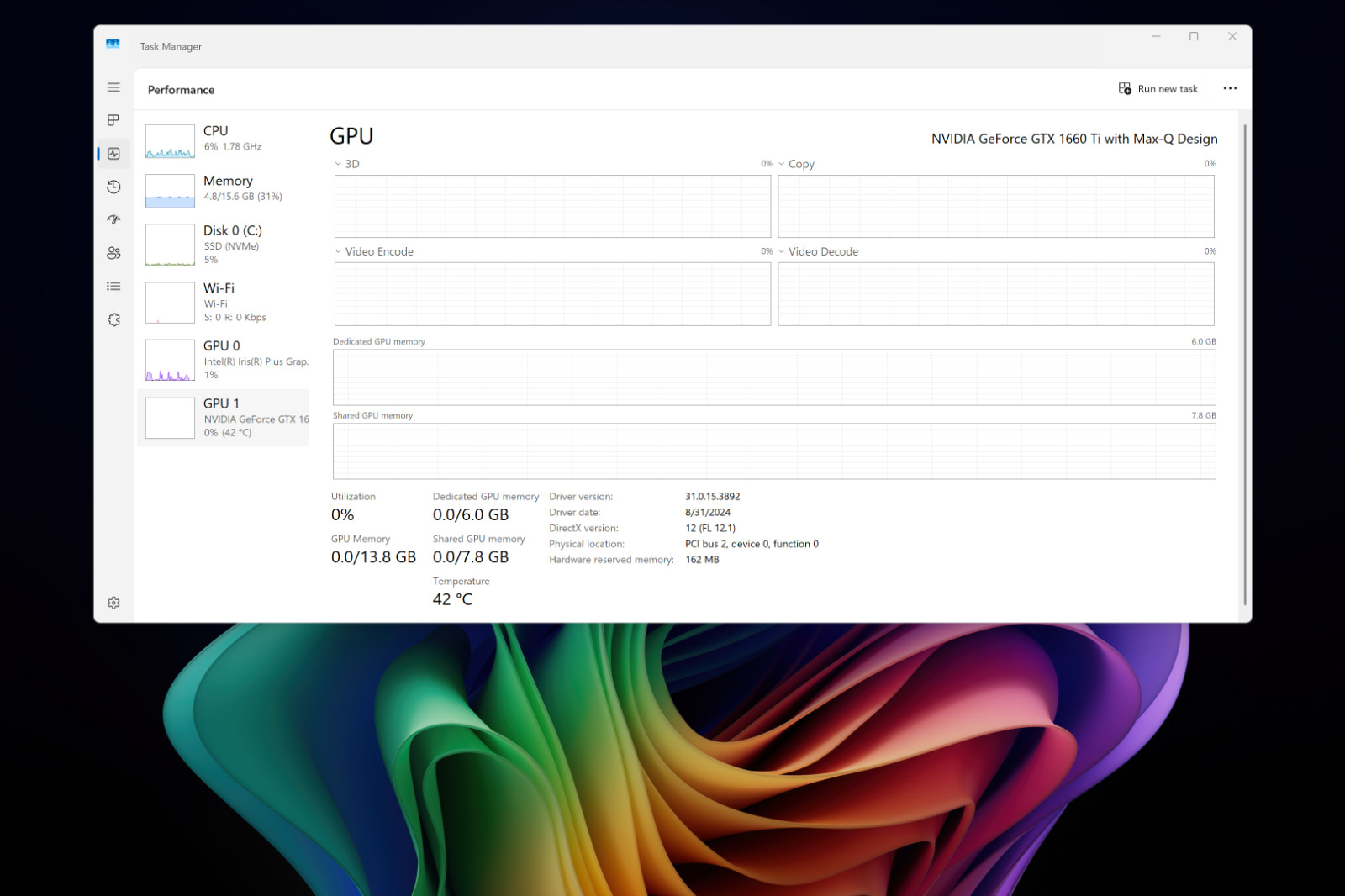Click the DirectX version 12 (FL 12.1)
This screenshot has height=896, width=1345.
pos(710,528)
